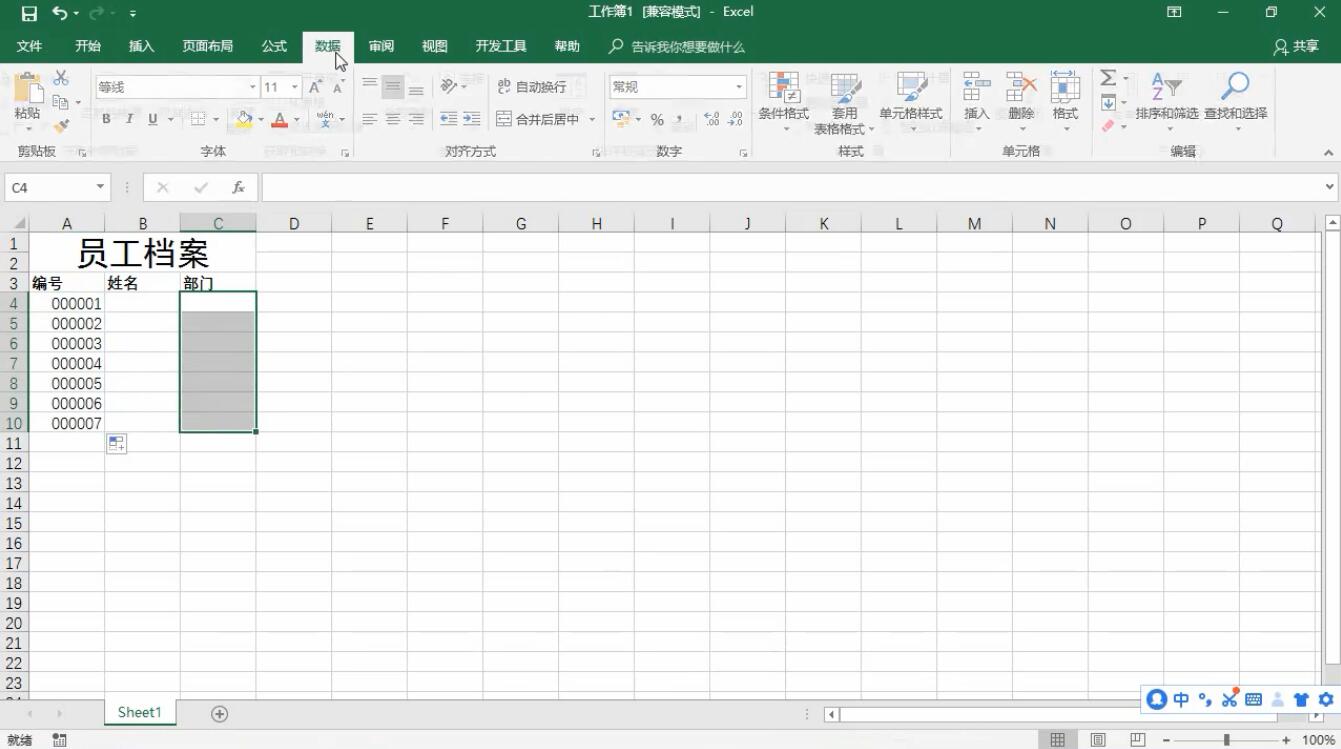The image size is (1341, 749).
Task: Open Cell Styles (单元格样式)
Action: [x=911, y=104]
